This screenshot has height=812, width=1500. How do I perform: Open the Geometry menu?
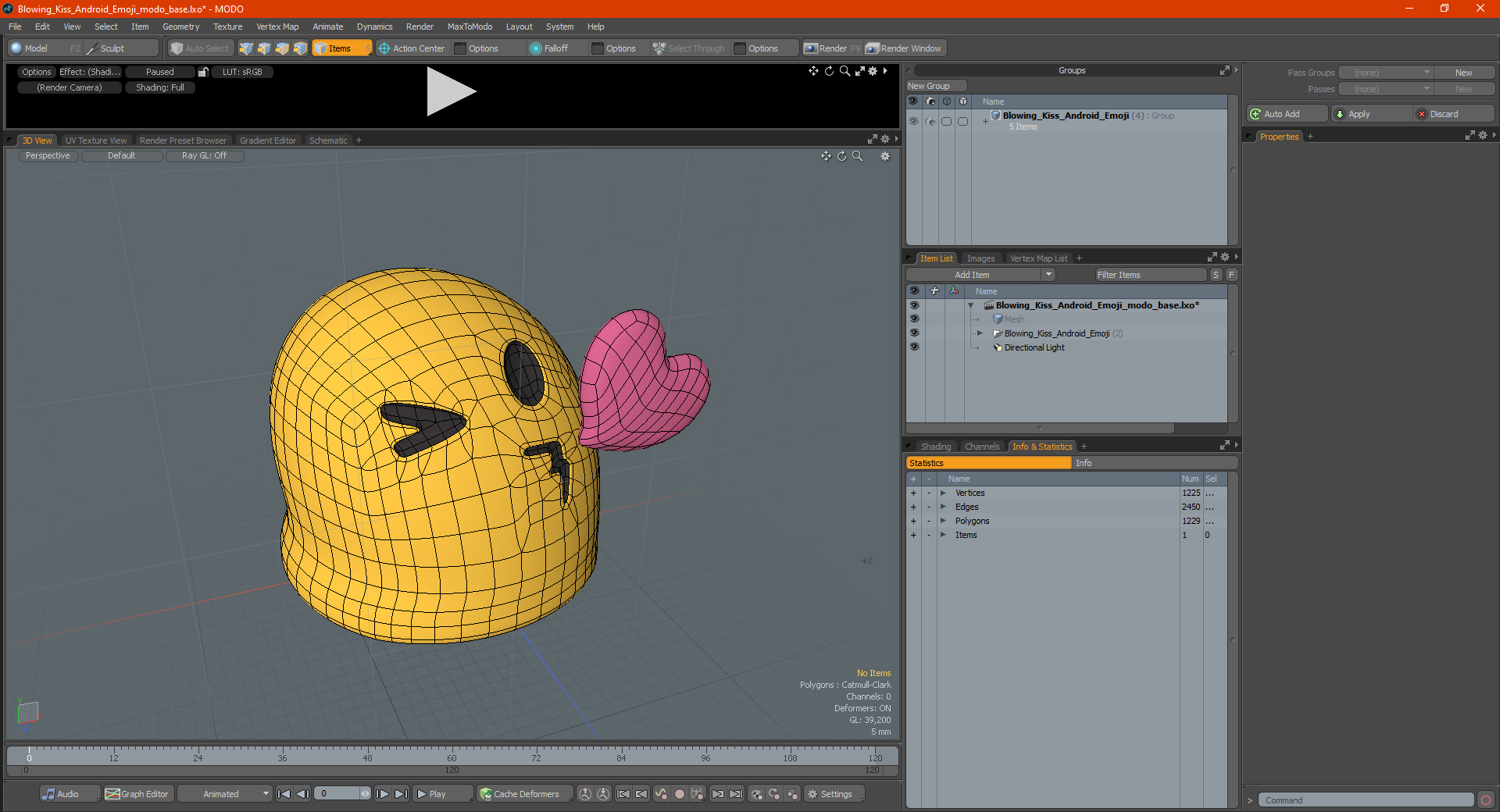pyautogui.click(x=180, y=27)
